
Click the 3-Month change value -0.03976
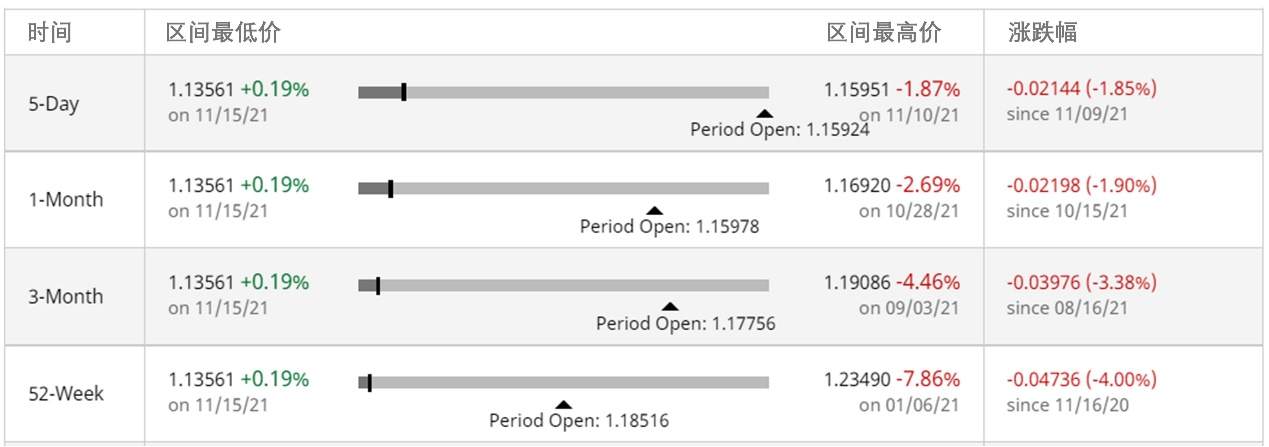coord(1043,282)
